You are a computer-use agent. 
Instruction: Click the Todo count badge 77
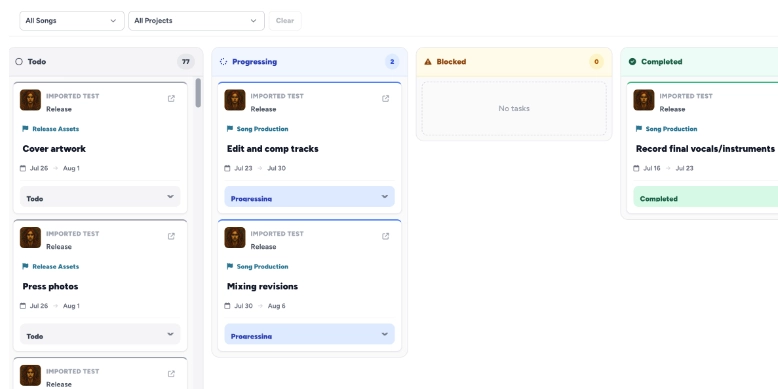[x=186, y=62]
